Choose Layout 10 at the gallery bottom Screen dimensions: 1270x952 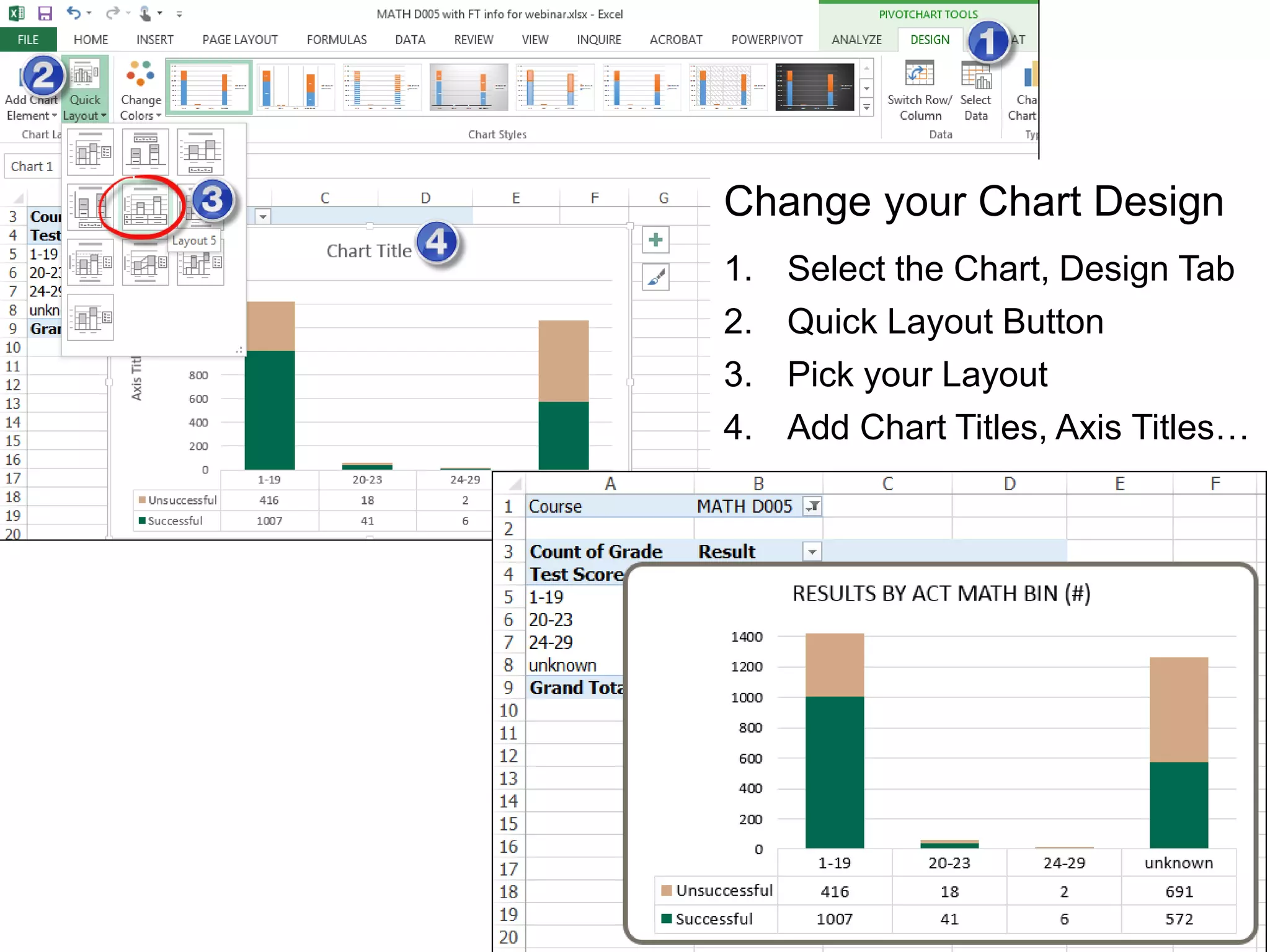click(x=91, y=317)
